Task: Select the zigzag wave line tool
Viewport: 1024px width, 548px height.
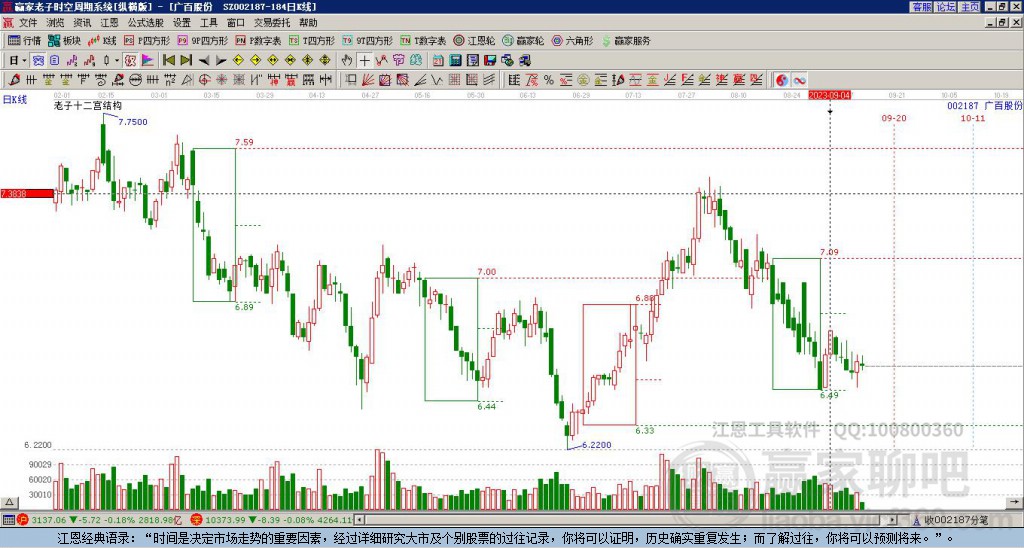Action: [x=436, y=80]
